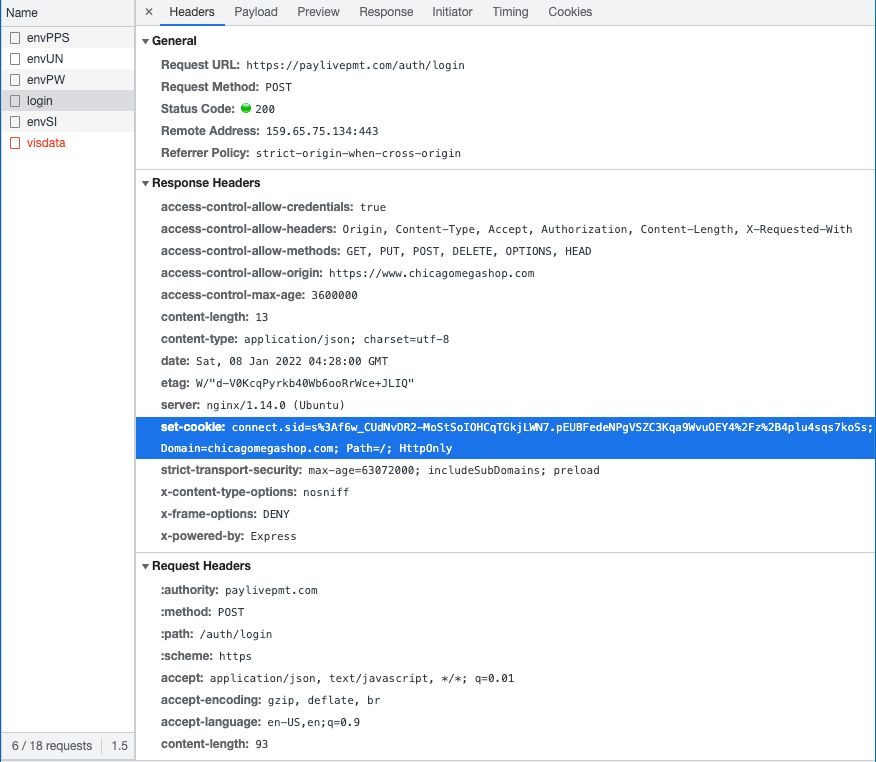
Task: Click the date header value
Action: [292, 361]
